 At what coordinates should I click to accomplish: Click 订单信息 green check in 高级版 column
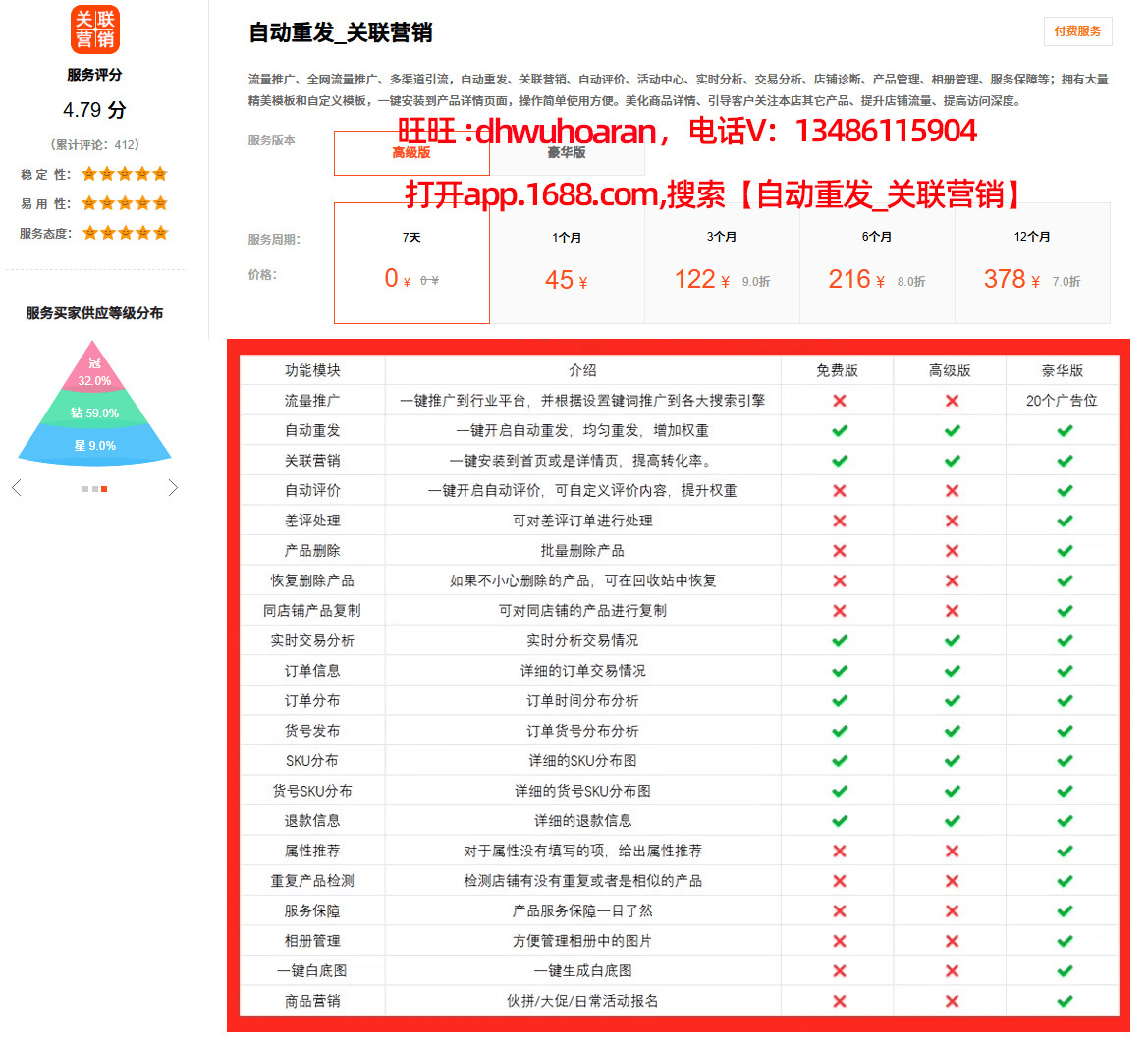[952, 671]
